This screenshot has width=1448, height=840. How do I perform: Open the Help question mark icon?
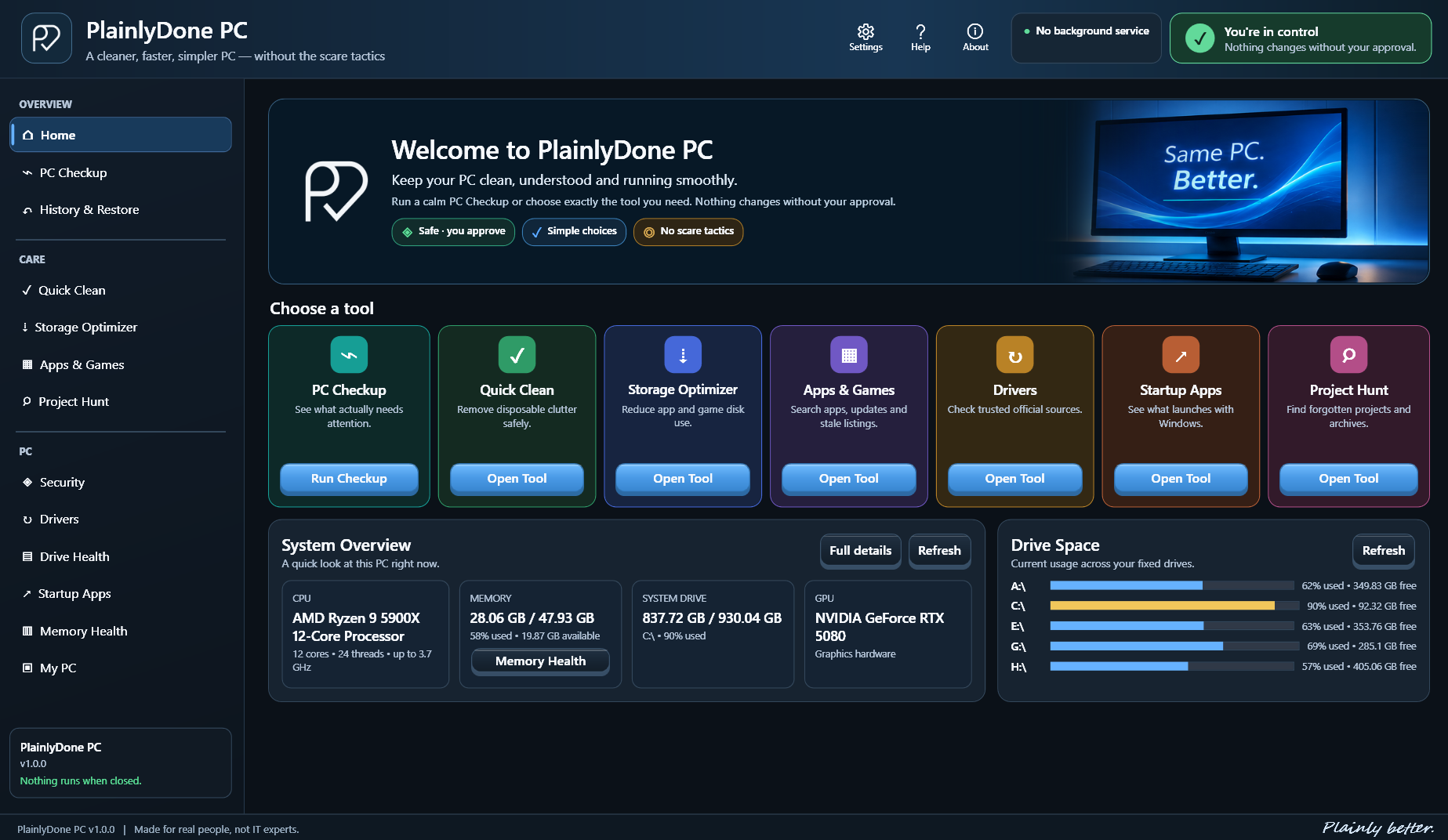[x=920, y=31]
